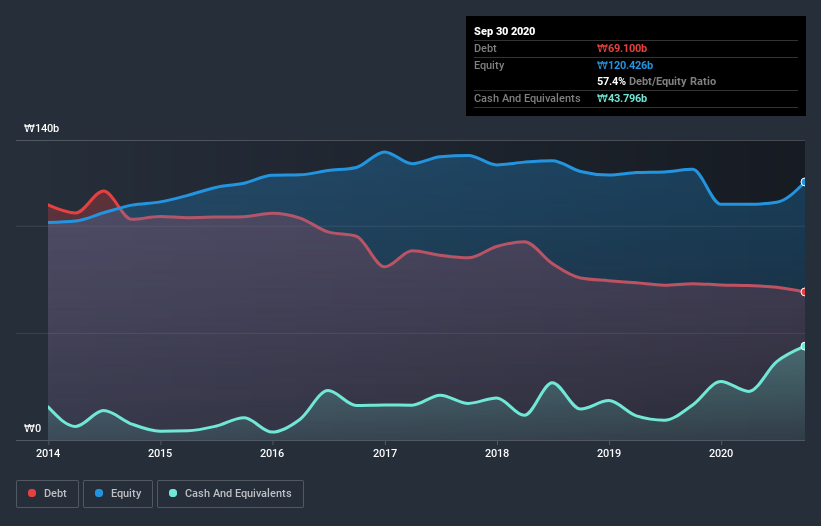Click the 2014 x-axis label
This screenshot has height=526, width=821.
coord(48,453)
